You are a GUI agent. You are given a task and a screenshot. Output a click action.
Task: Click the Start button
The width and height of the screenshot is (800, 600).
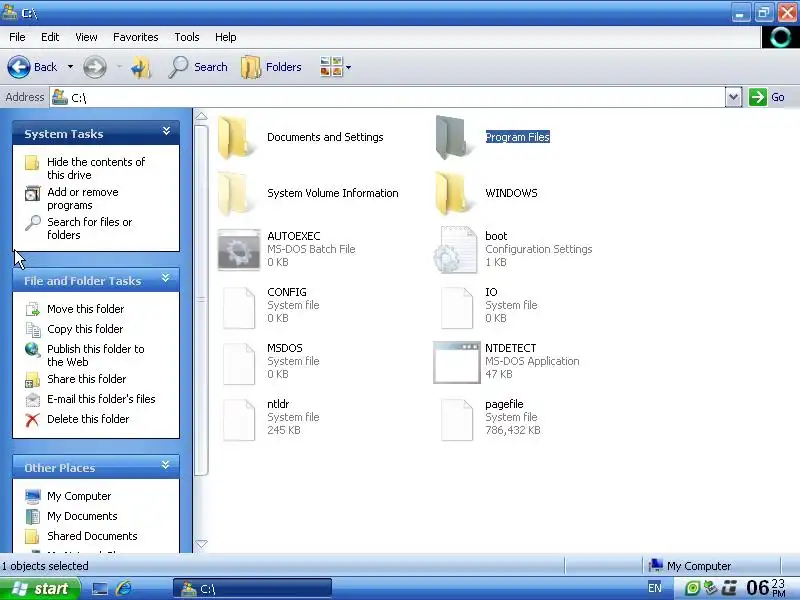pos(40,589)
